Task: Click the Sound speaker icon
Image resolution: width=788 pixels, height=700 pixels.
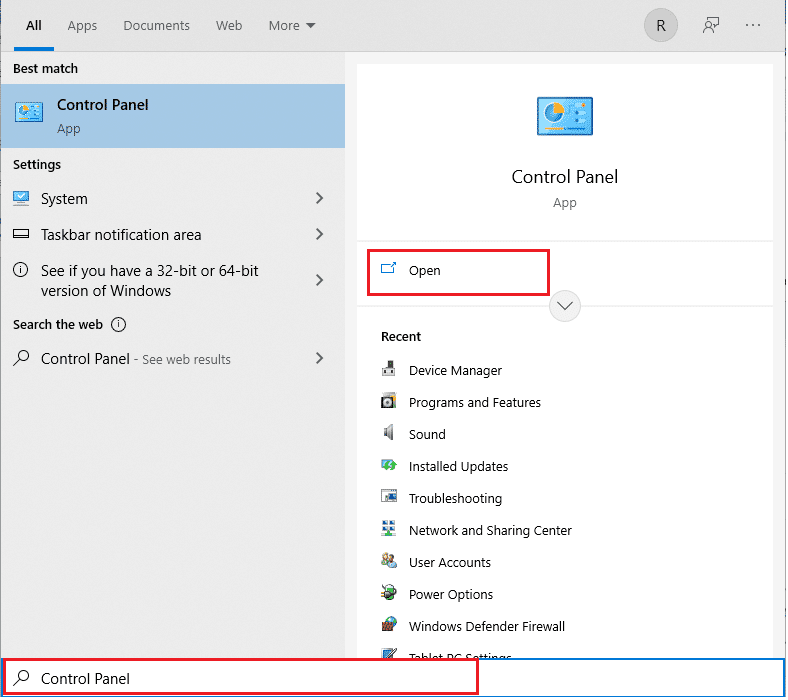Action: (389, 434)
